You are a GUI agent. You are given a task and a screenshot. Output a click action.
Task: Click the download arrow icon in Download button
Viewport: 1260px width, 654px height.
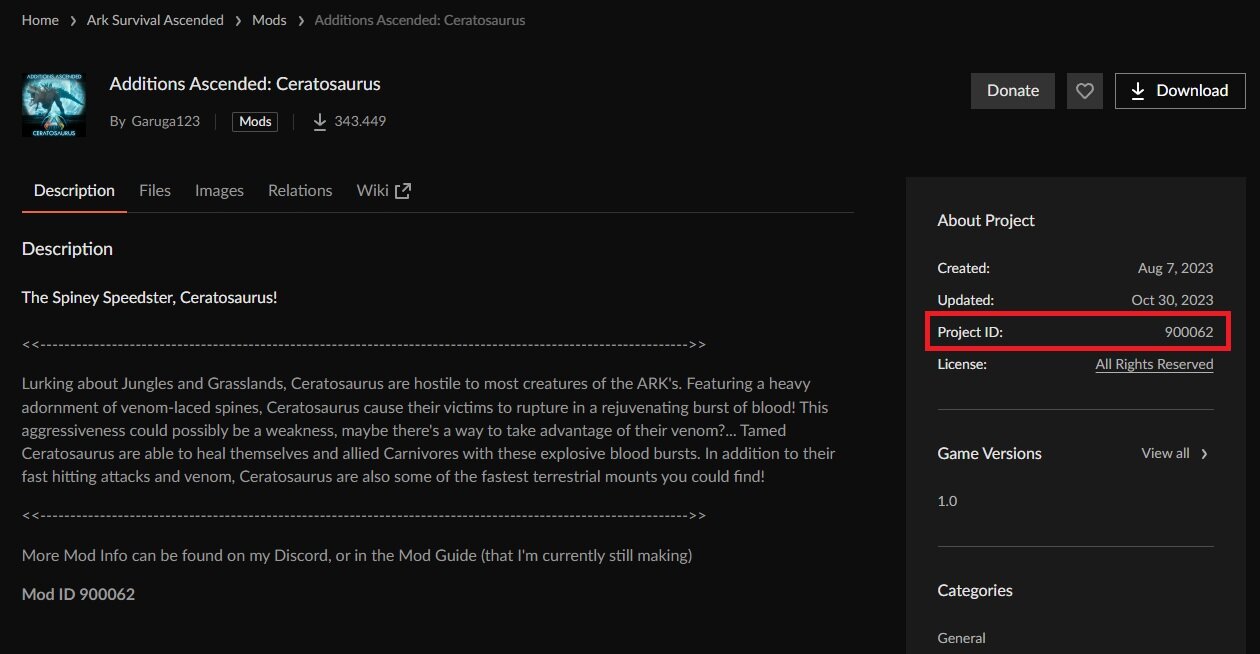coord(1137,91)
